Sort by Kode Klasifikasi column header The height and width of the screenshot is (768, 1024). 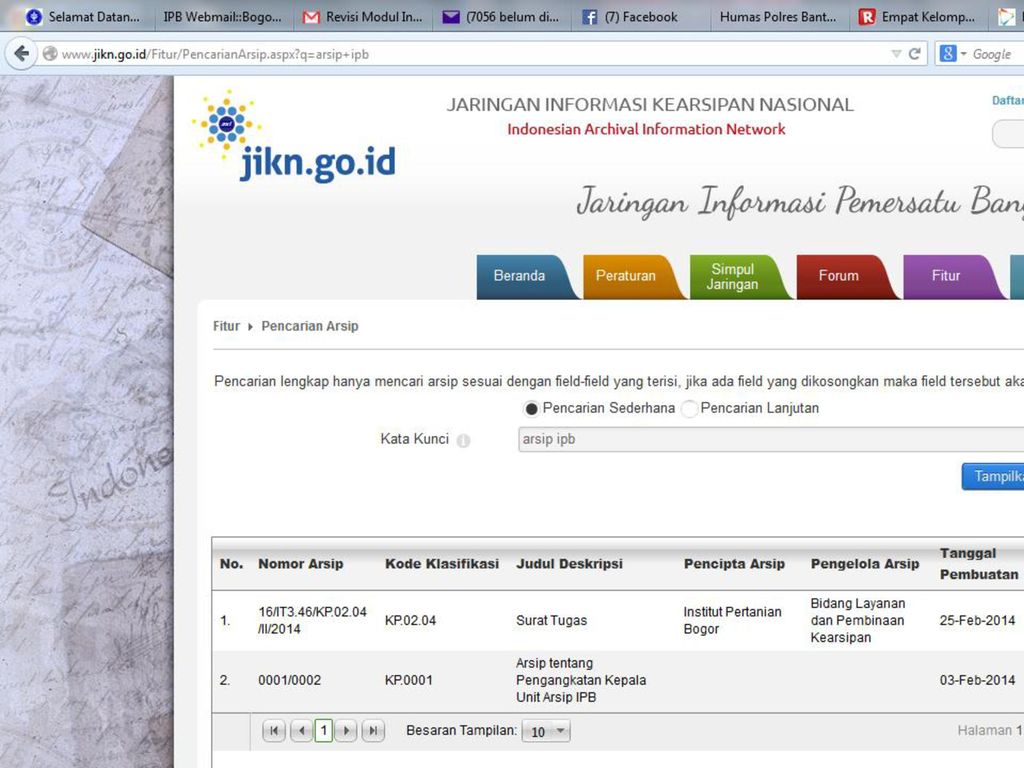coord(441,564)
